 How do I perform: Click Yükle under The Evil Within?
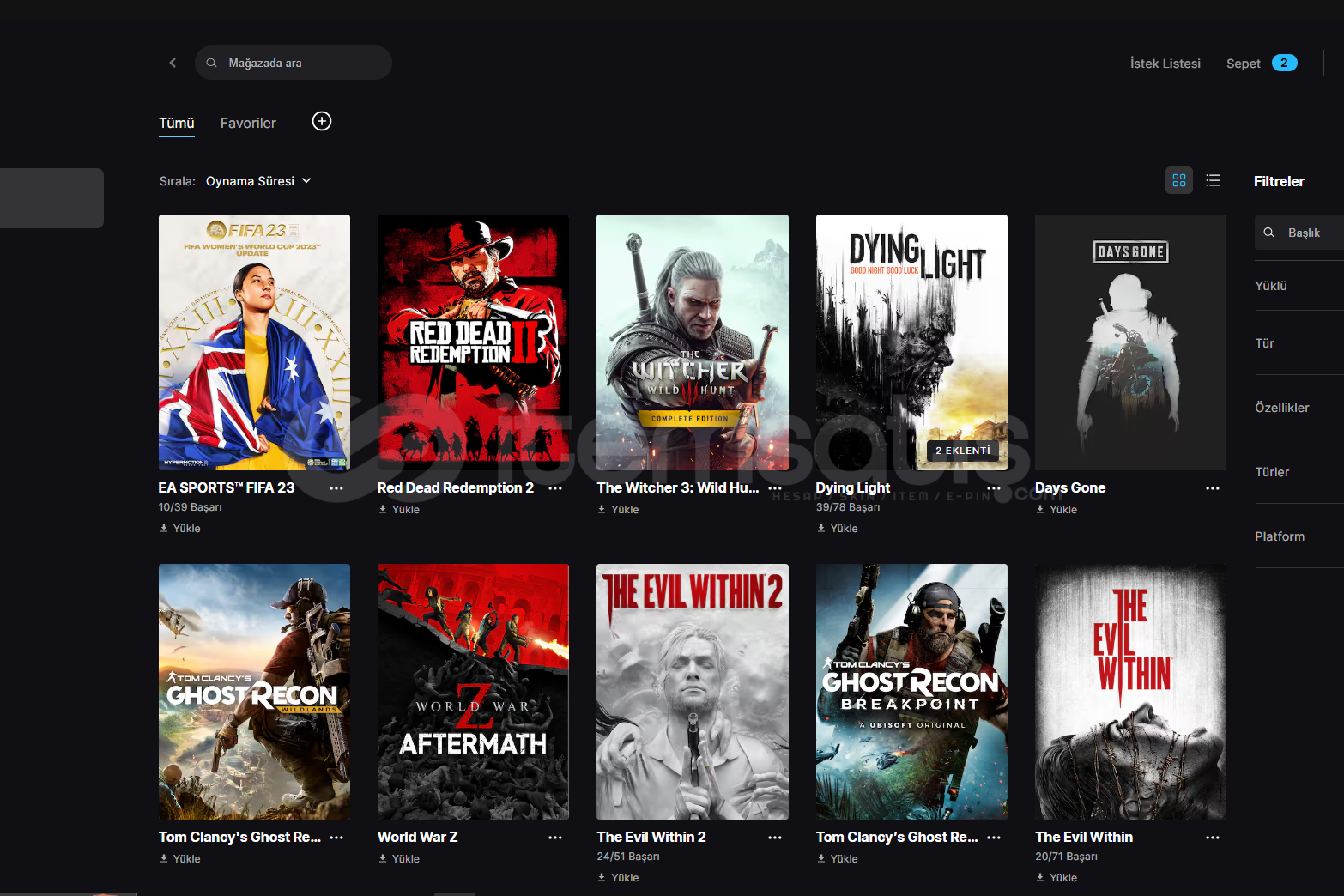[1056, 878]
